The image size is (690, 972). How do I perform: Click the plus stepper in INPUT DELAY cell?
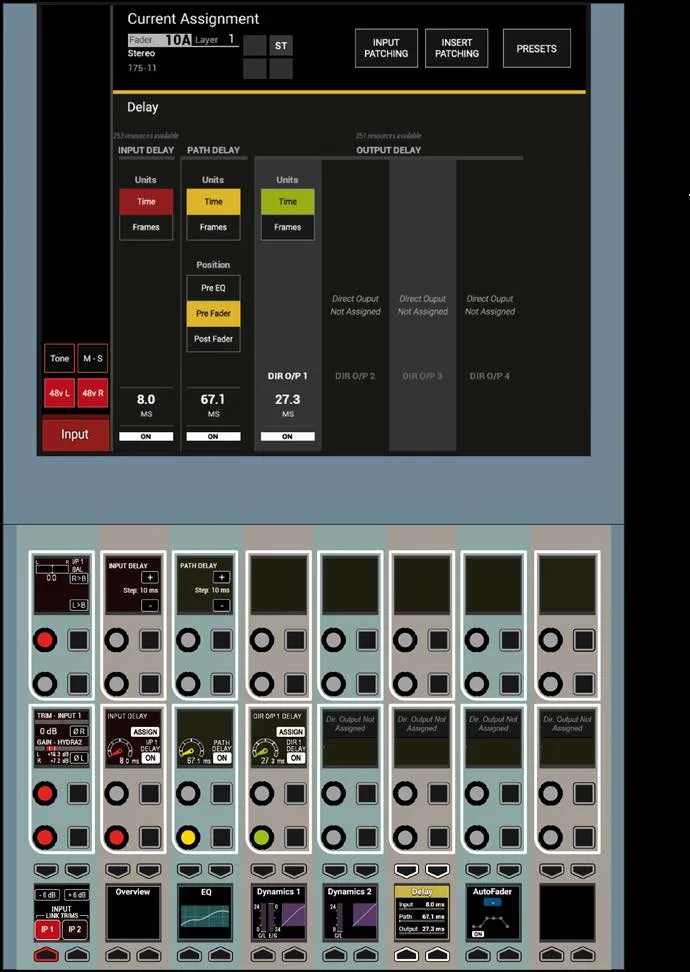click(x=150, y=577)
